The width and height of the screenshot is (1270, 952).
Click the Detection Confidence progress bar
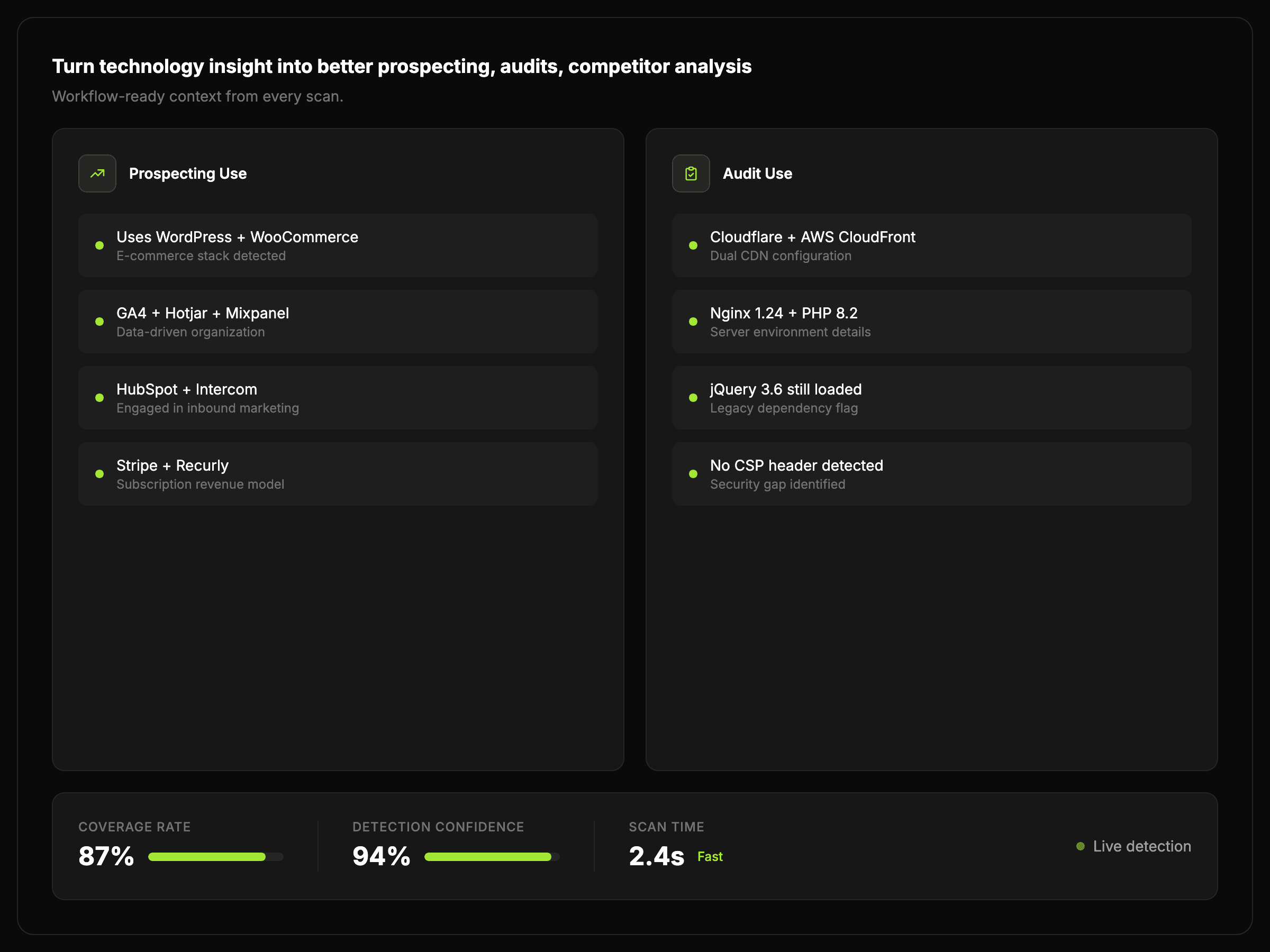pyautogui.click(x=492, y=857)
